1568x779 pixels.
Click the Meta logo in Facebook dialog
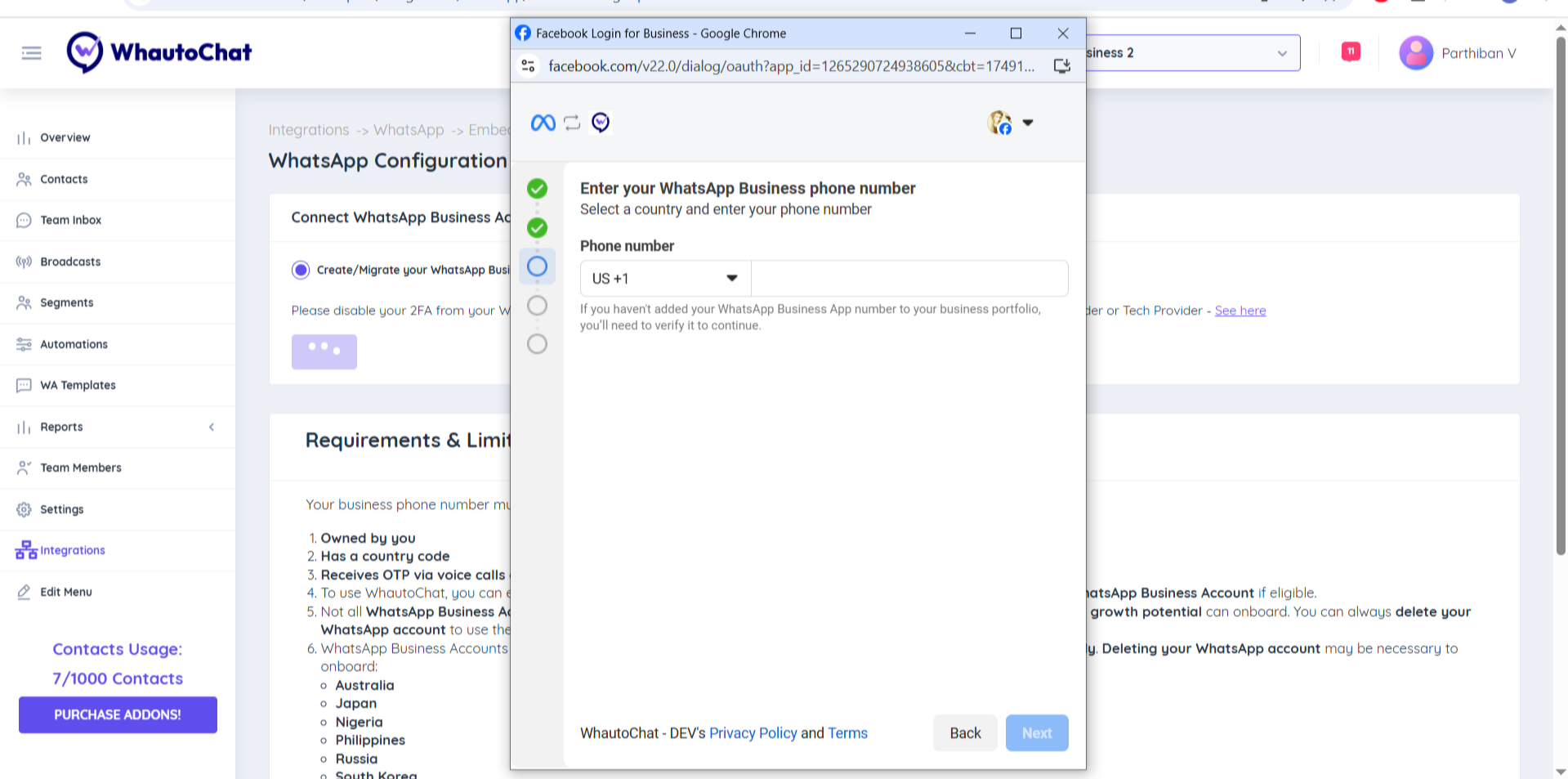pos(543,123)
